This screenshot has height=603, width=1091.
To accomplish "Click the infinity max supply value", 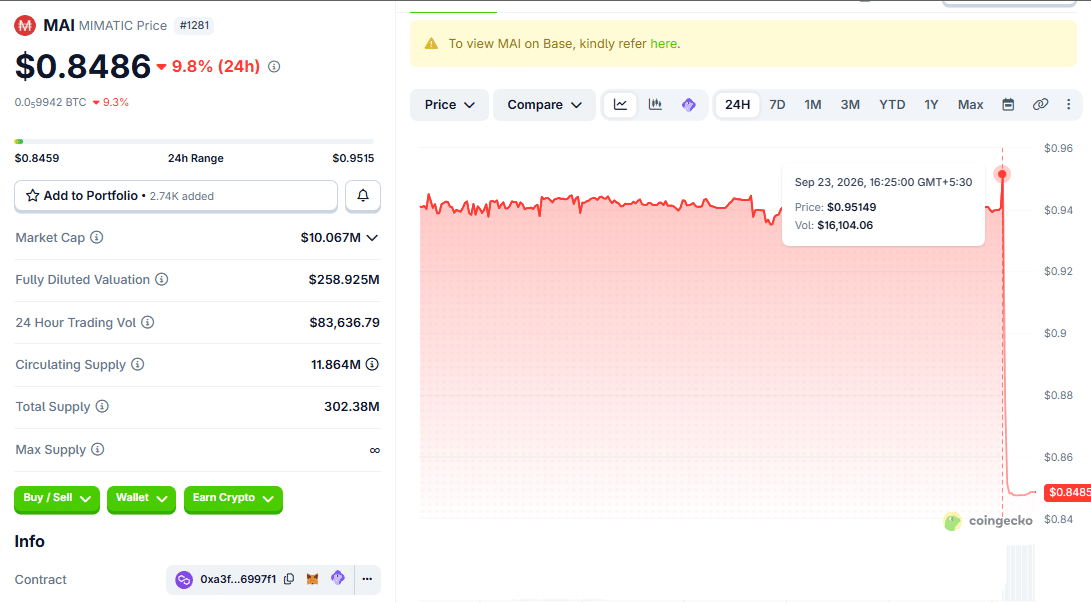I will (374, 451).
